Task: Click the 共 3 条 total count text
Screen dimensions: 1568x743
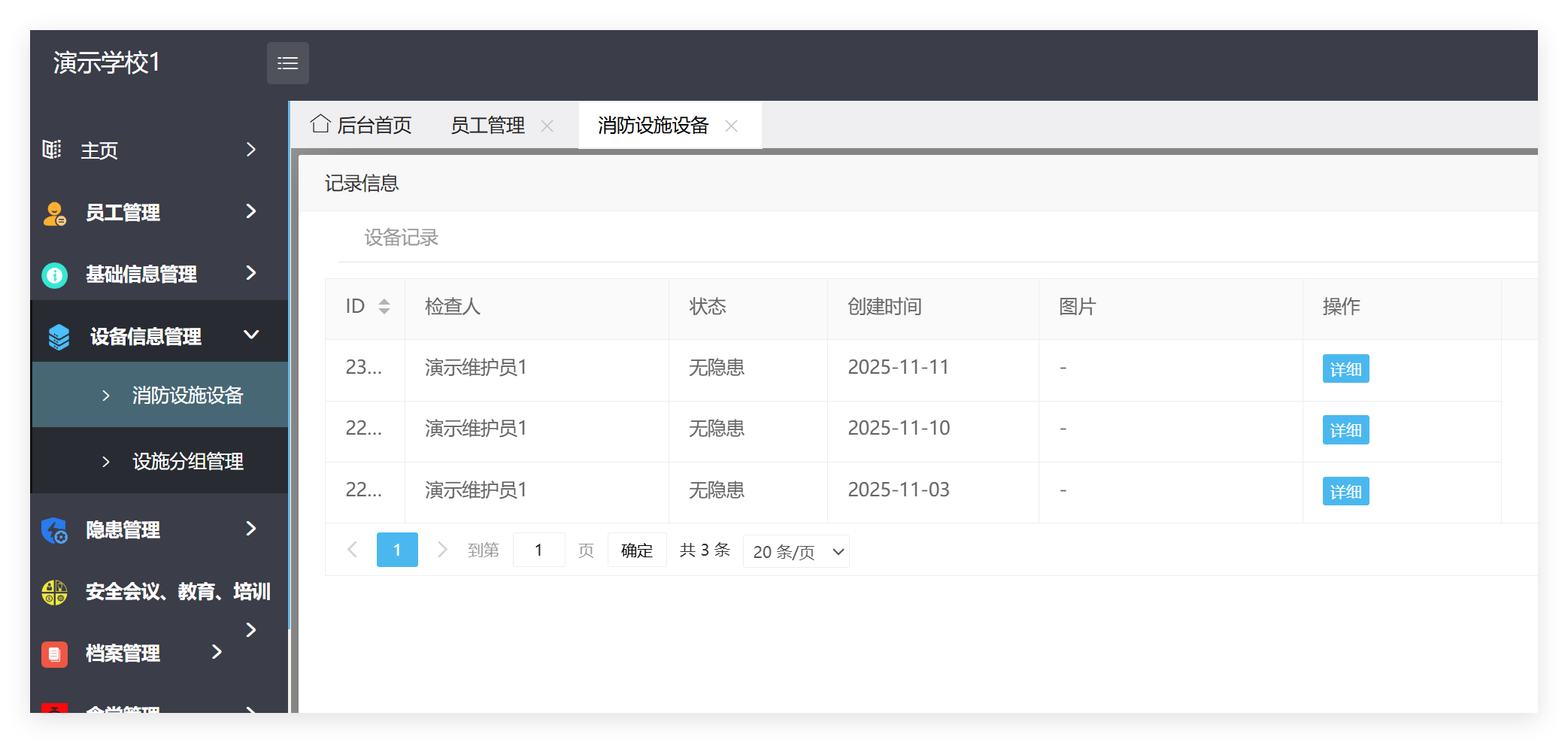Action: 705,550
